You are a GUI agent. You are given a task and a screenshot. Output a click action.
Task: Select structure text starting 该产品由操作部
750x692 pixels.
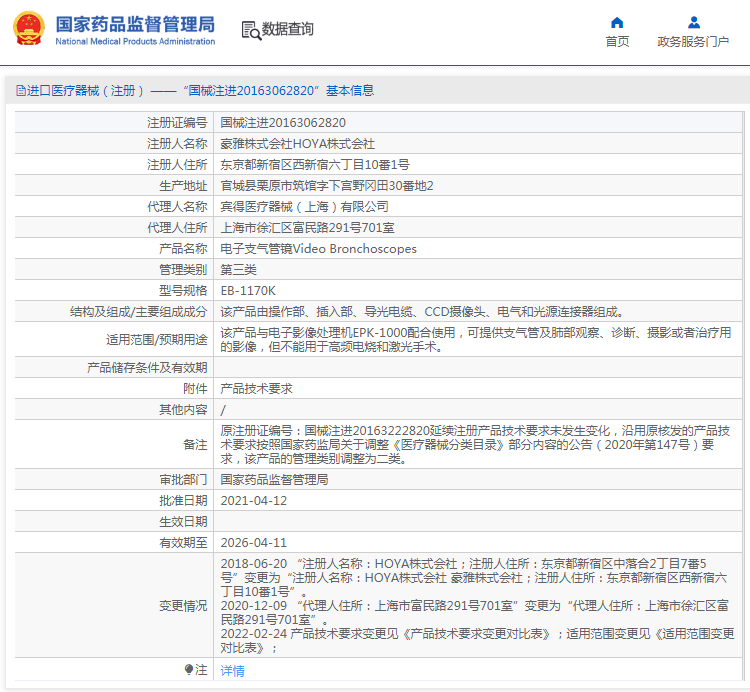423,312
